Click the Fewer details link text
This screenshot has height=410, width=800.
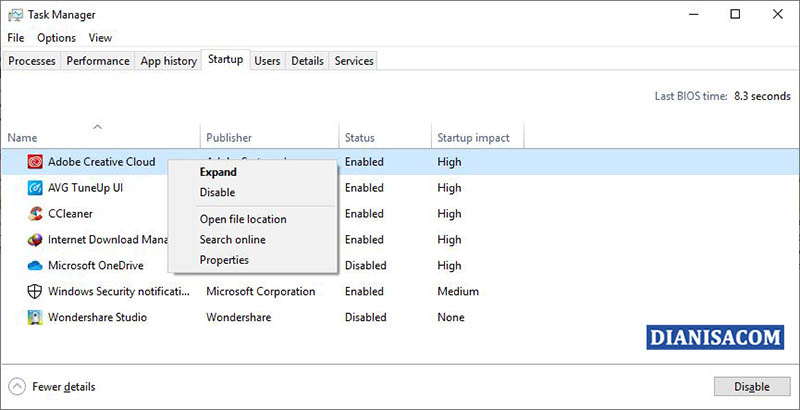[64, 387]
